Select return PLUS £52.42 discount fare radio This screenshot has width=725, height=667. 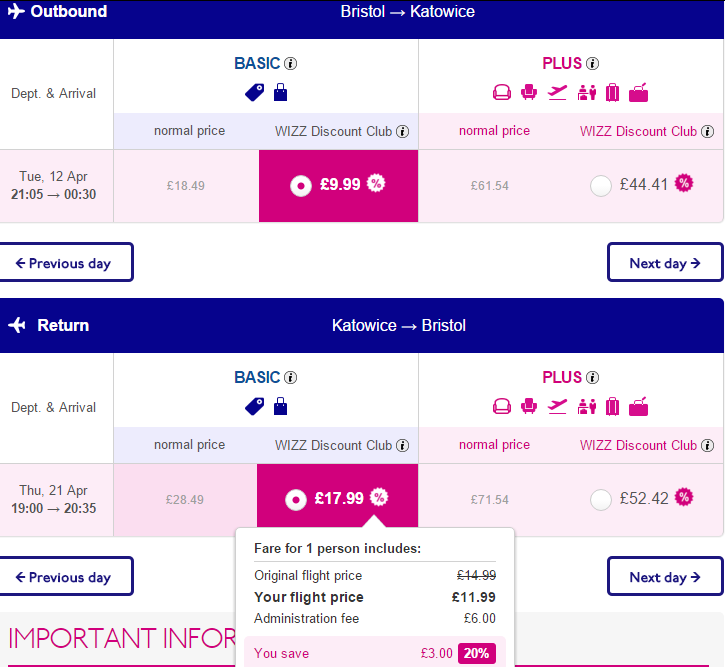pyautogui.click(x=601, y=500)
